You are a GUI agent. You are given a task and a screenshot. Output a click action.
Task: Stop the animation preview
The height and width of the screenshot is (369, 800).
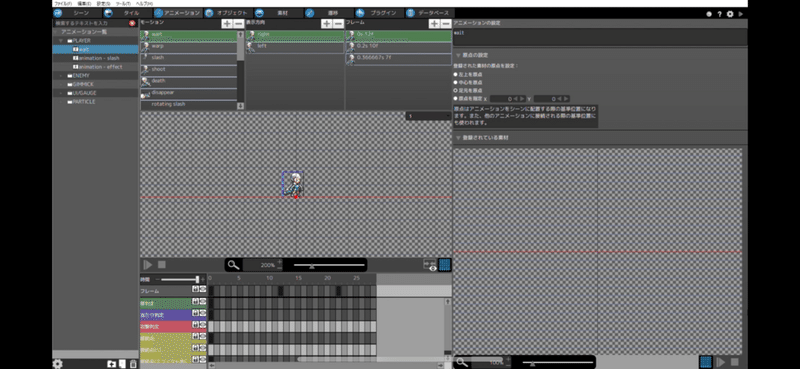pos(162,264)
